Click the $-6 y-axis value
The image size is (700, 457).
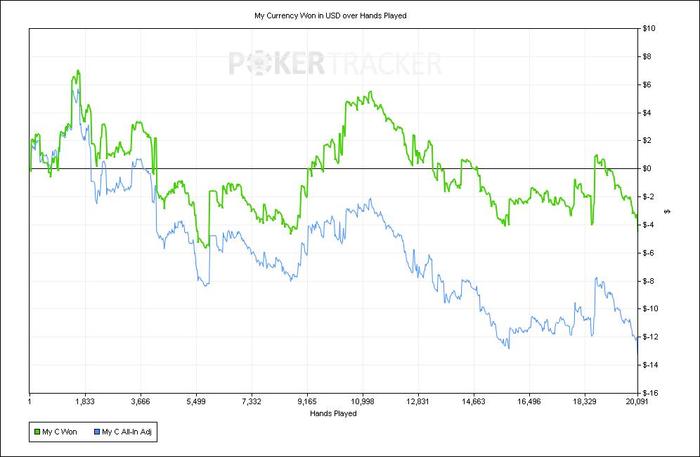648,253
